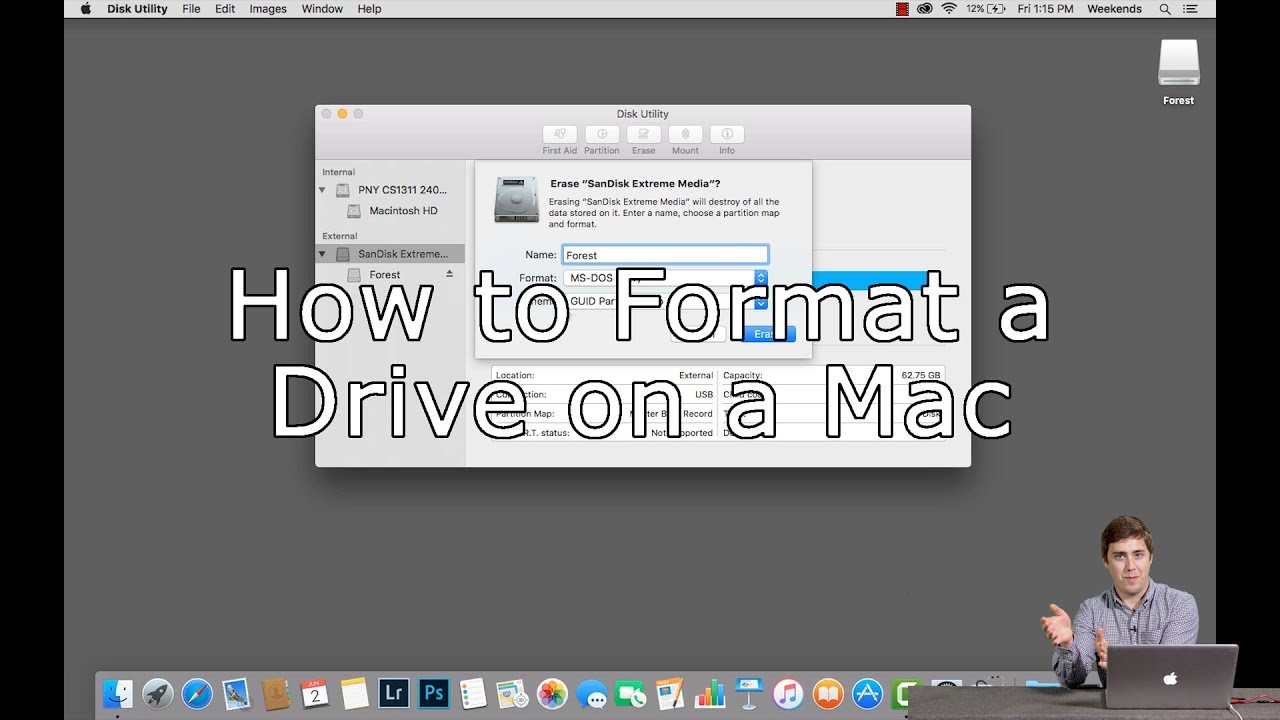Image resolution: width=1280 pixels, height=720 pixels.
Task: Select Macintosh HD in sidebar
Action: [x=390, y=211]
